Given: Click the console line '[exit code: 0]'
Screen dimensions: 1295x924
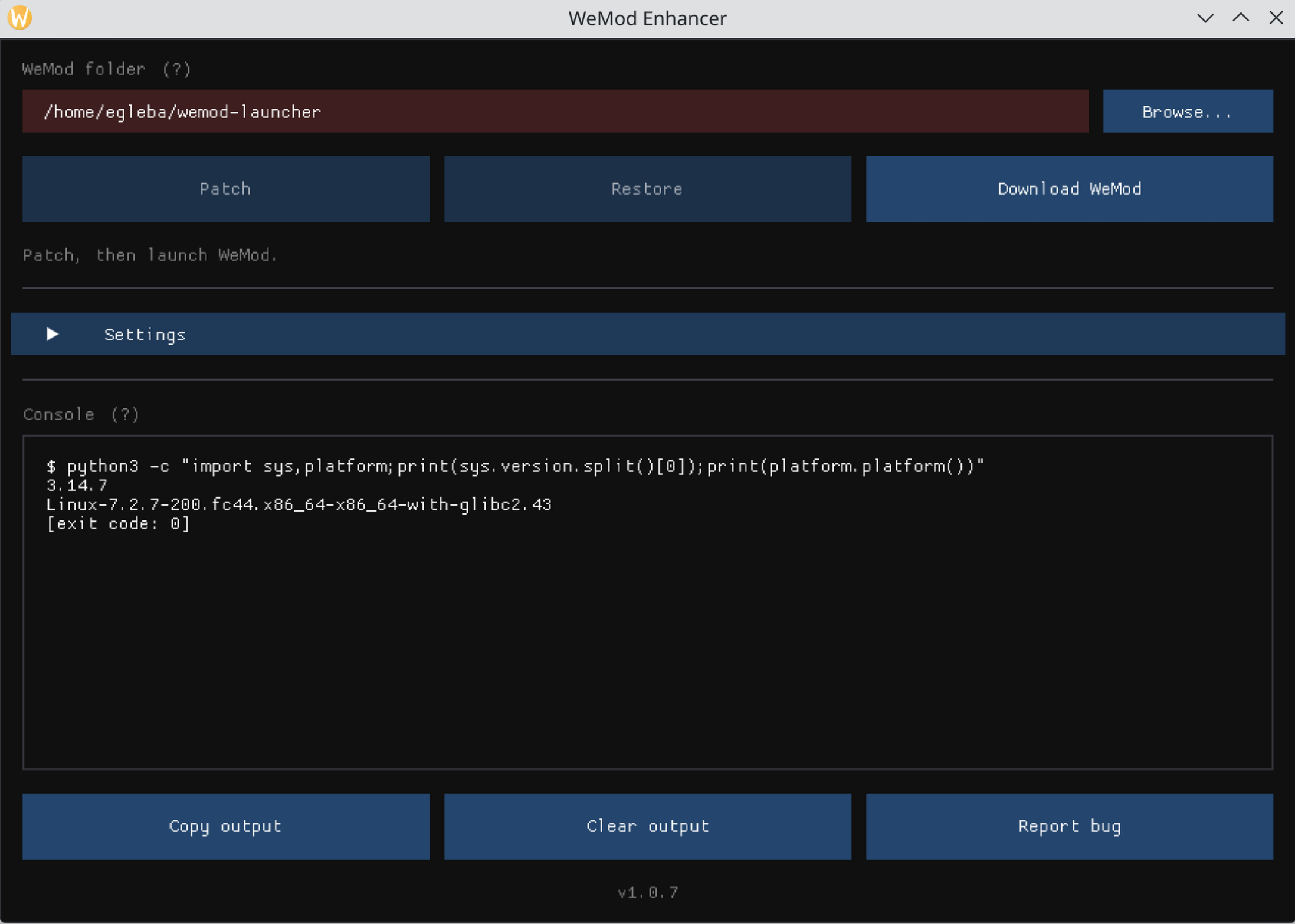Looking at the screenshot, I should 118,524.
